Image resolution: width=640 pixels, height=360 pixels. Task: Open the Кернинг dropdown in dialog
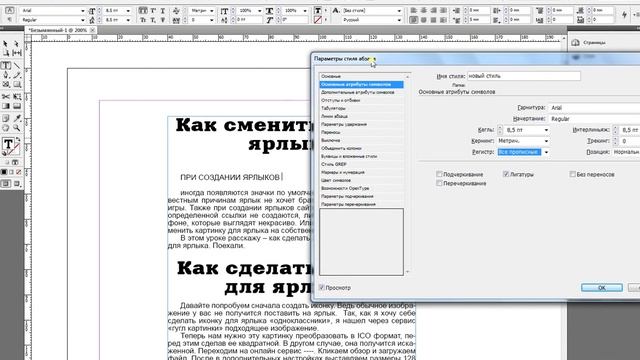(546, 141)
